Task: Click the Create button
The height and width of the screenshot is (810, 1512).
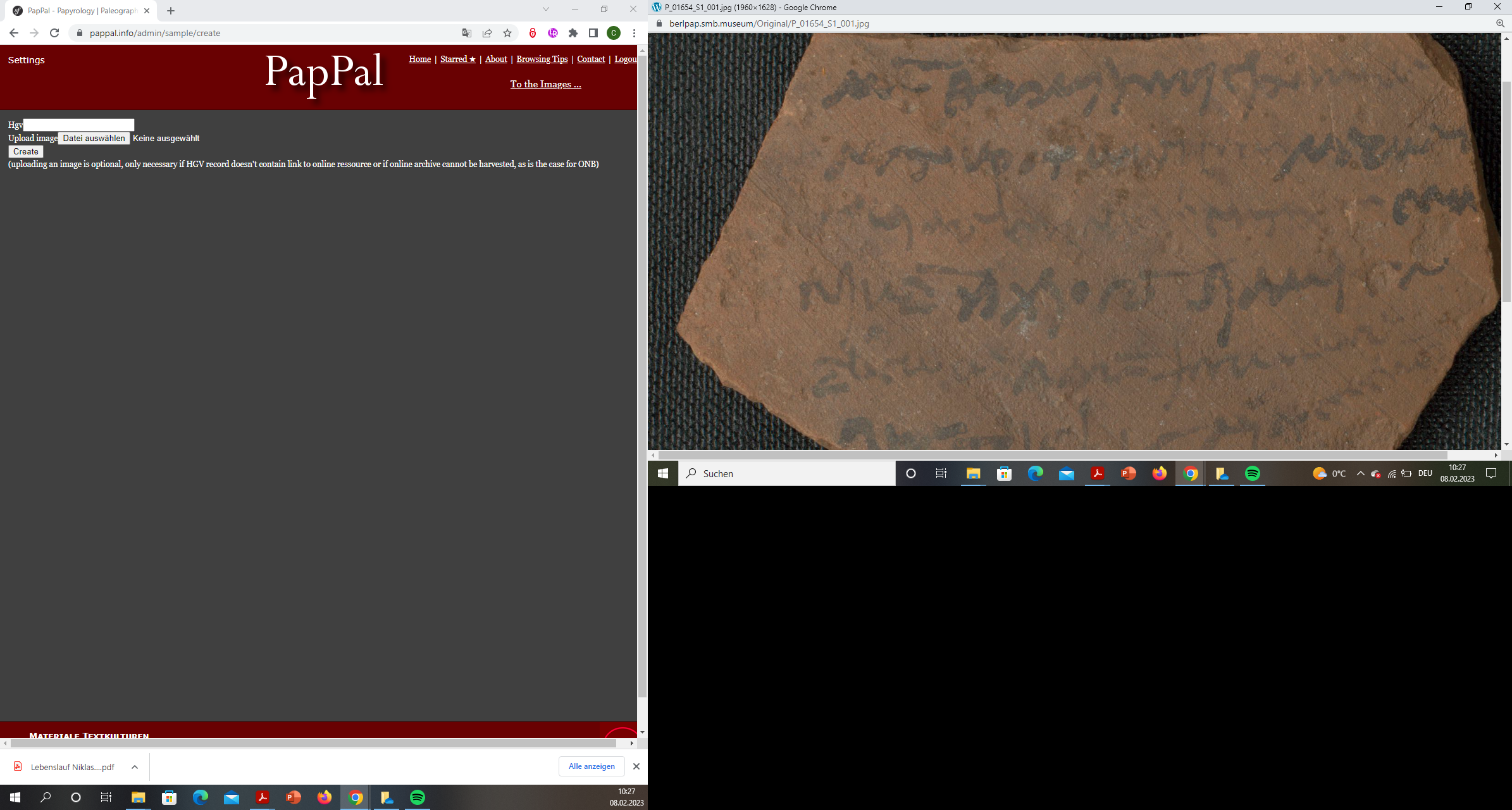Action: pos(26,151)
